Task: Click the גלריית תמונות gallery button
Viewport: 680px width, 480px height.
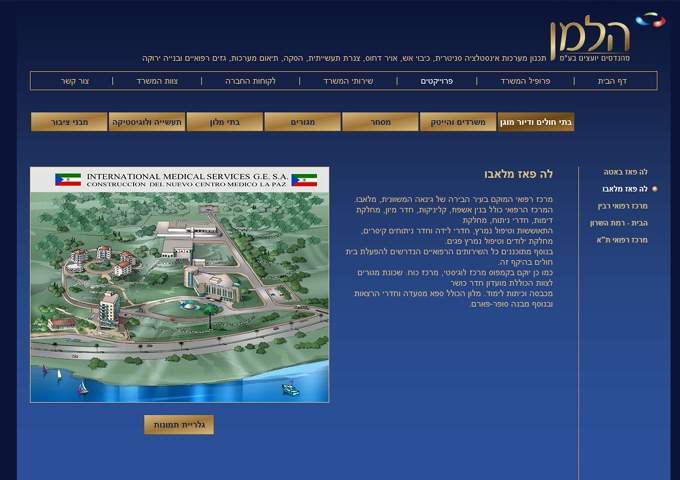Action: click(x=179, y=424)
